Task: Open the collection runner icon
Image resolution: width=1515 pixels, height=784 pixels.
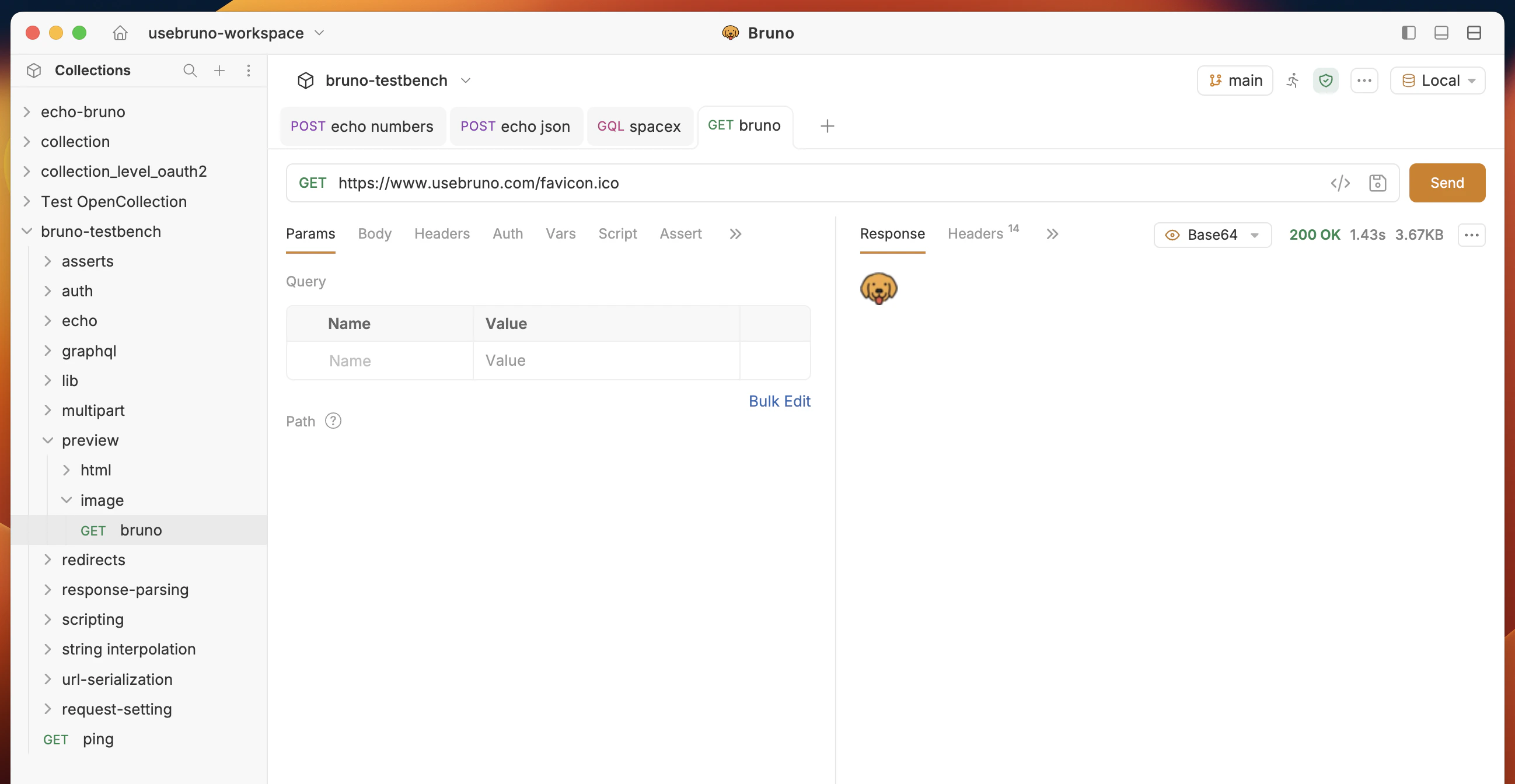Action: (x=1293, y=80)
